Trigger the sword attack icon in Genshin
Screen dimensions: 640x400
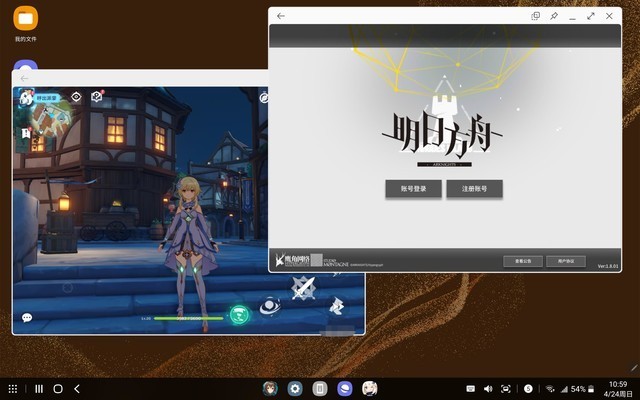click(x=303, y=288)
